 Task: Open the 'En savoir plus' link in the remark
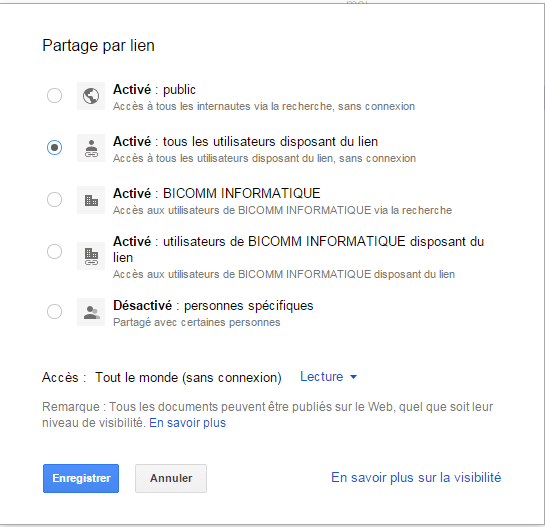188,423
